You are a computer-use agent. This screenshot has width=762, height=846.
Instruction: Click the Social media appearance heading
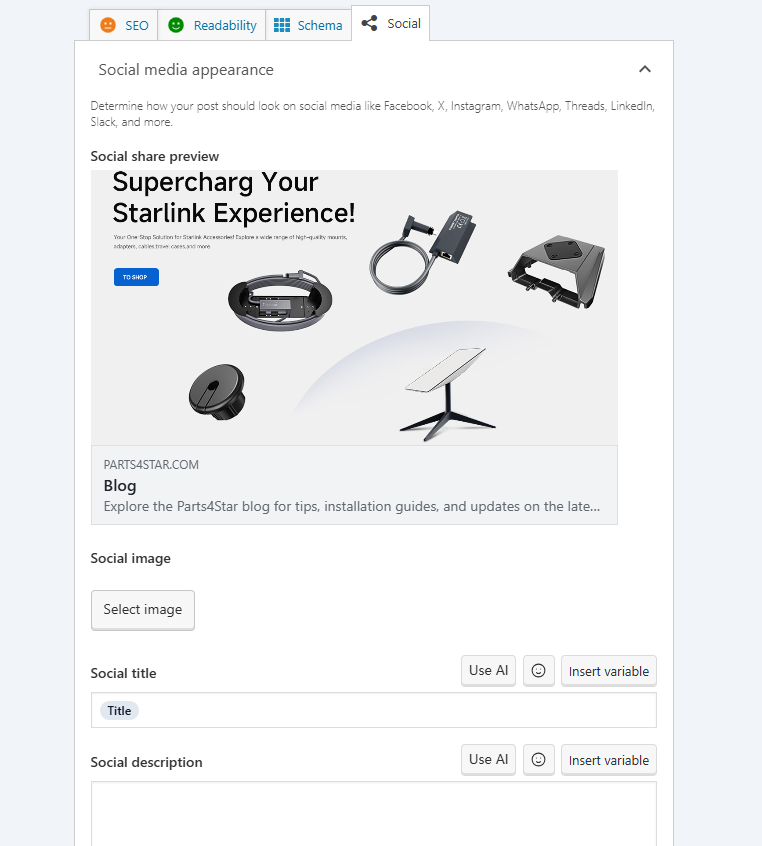coord(186,70)
